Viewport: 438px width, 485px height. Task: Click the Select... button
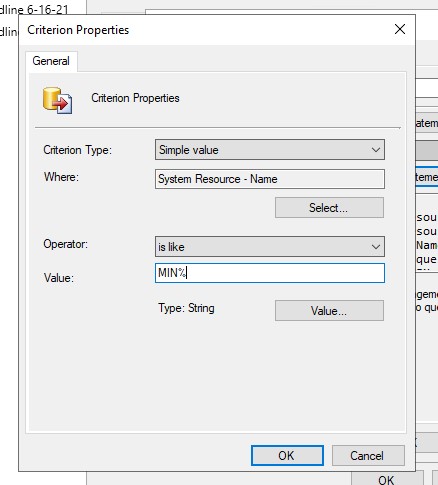point(329,208)
